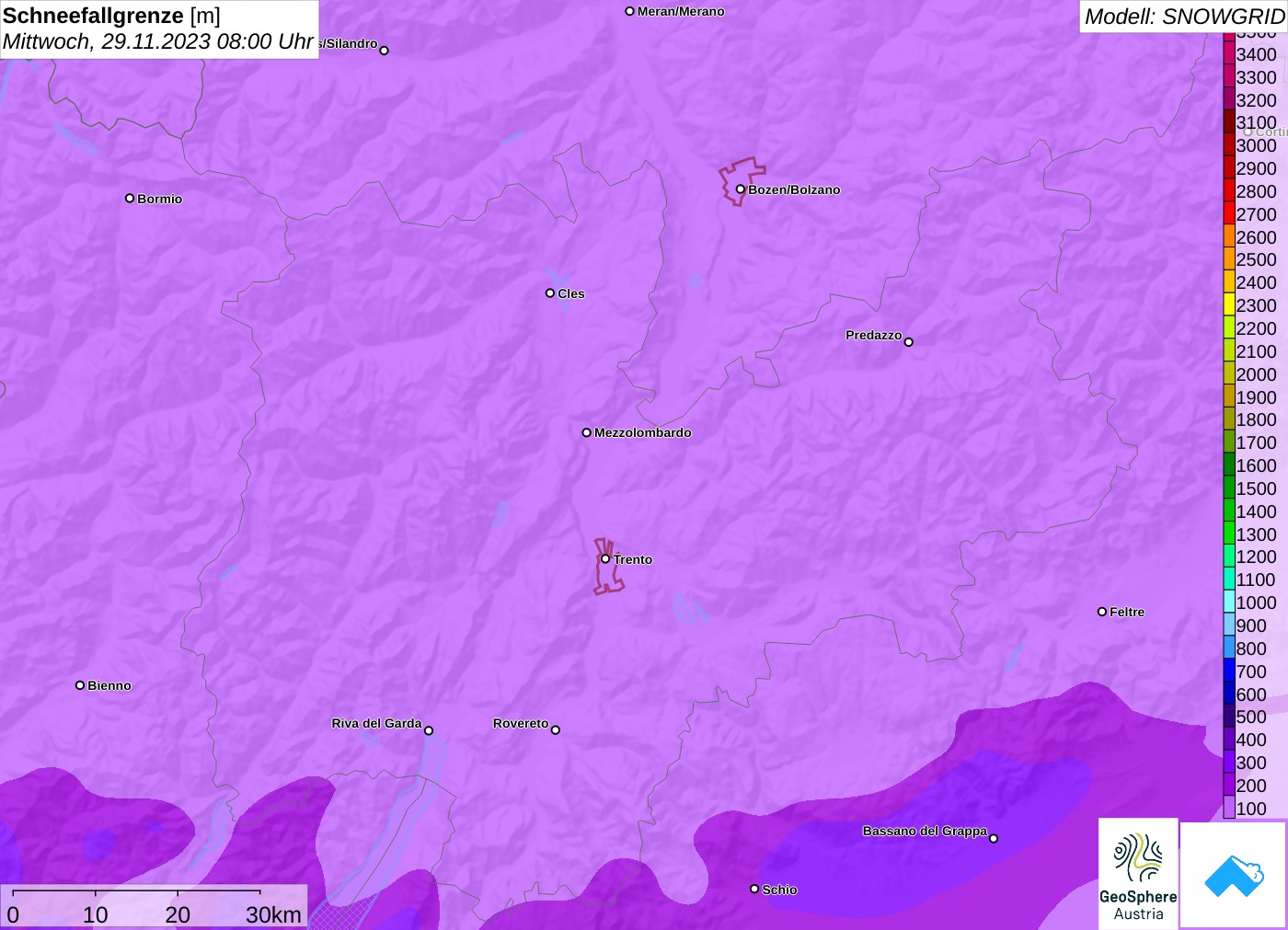
Task: Click the GeoSphere Austria logo
Action: coord(1138,873)
